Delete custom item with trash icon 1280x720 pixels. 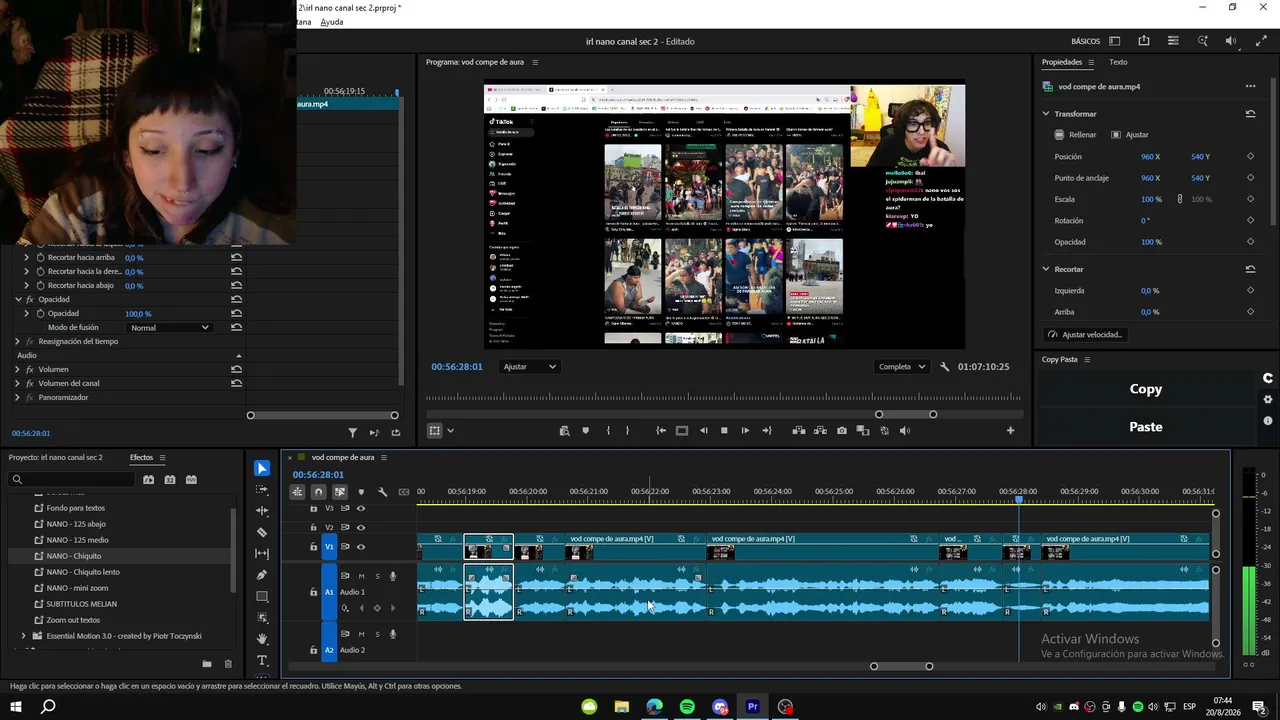[228, 664]
